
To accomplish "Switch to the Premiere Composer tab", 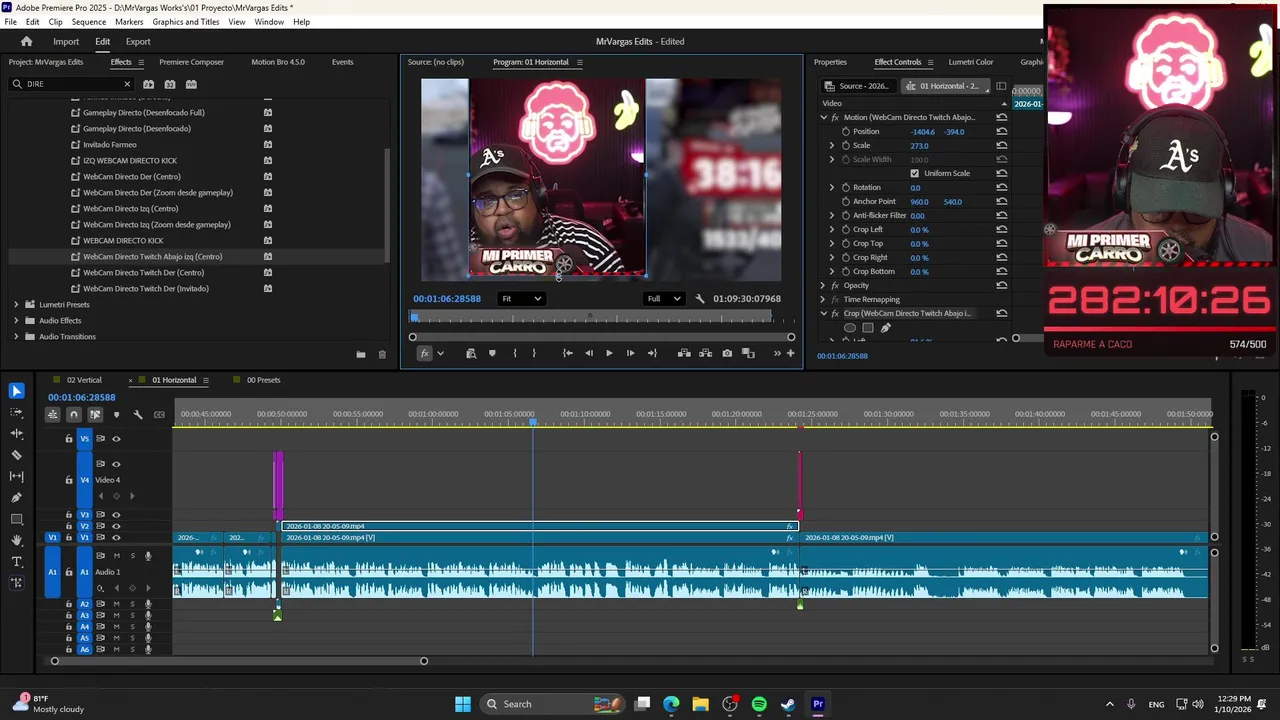I will click(191, 62).
